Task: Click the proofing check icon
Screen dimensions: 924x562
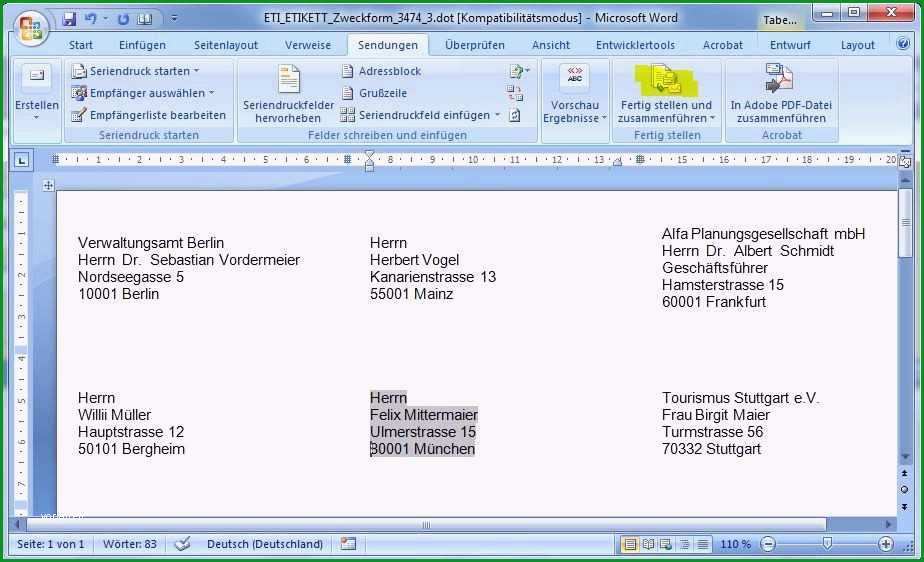Action: pos(183,544)
